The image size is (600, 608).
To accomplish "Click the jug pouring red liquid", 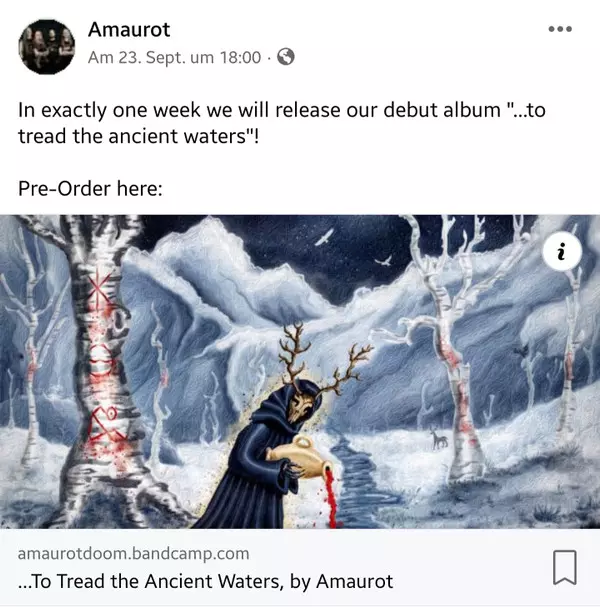I will coord(299,458).
